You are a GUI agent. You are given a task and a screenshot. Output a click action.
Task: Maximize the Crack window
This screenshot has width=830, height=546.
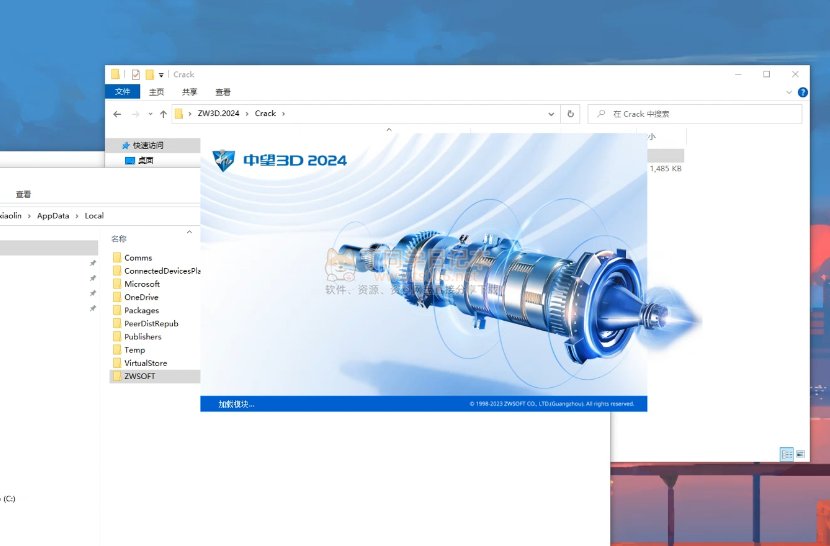pyautogui.click(x=766, y=75)
